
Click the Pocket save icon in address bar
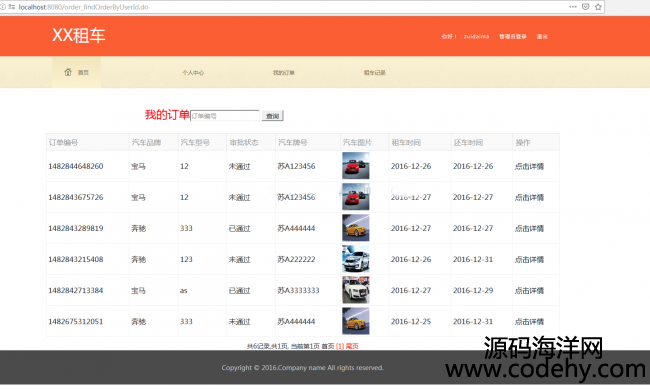[585, 7]
